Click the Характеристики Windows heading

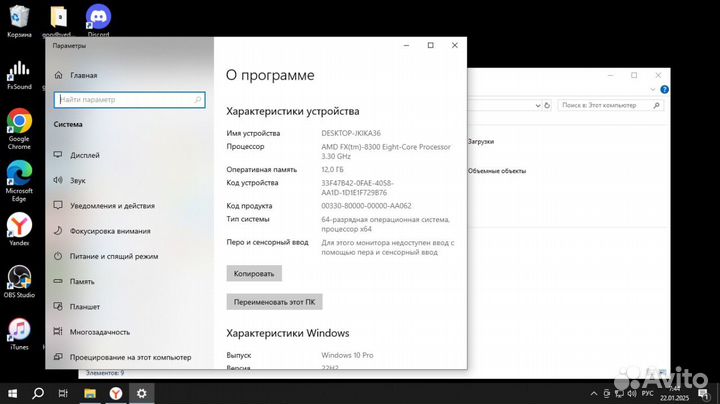click(287, 333)
